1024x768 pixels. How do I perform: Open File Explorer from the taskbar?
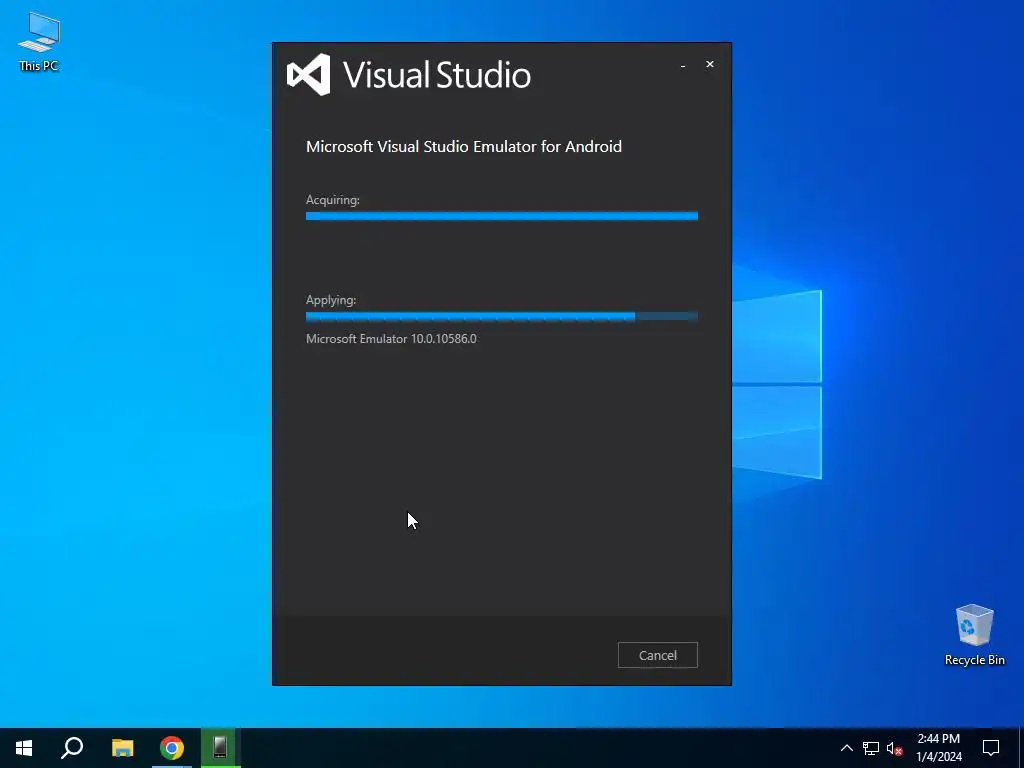click(122, 748)
